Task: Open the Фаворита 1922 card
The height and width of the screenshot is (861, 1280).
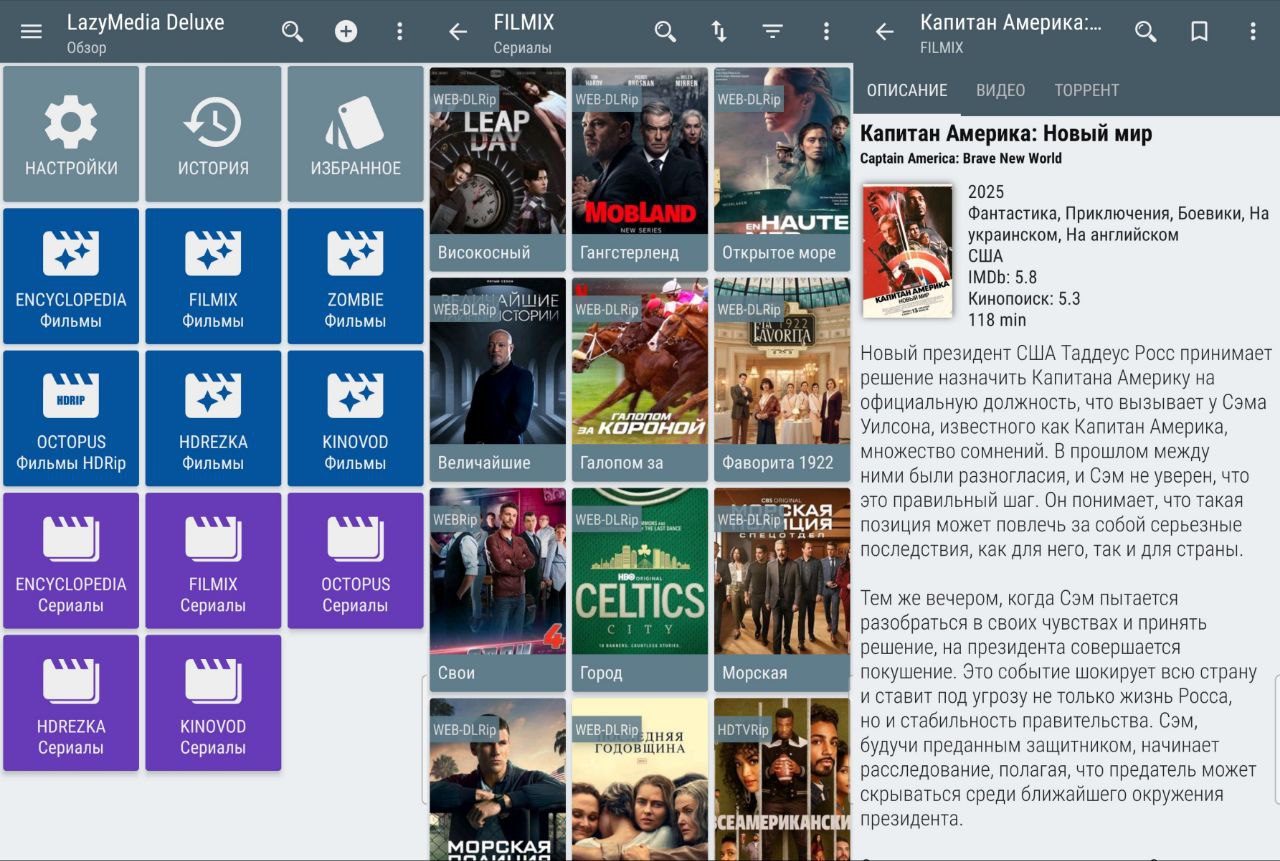Action: point(782,379)
